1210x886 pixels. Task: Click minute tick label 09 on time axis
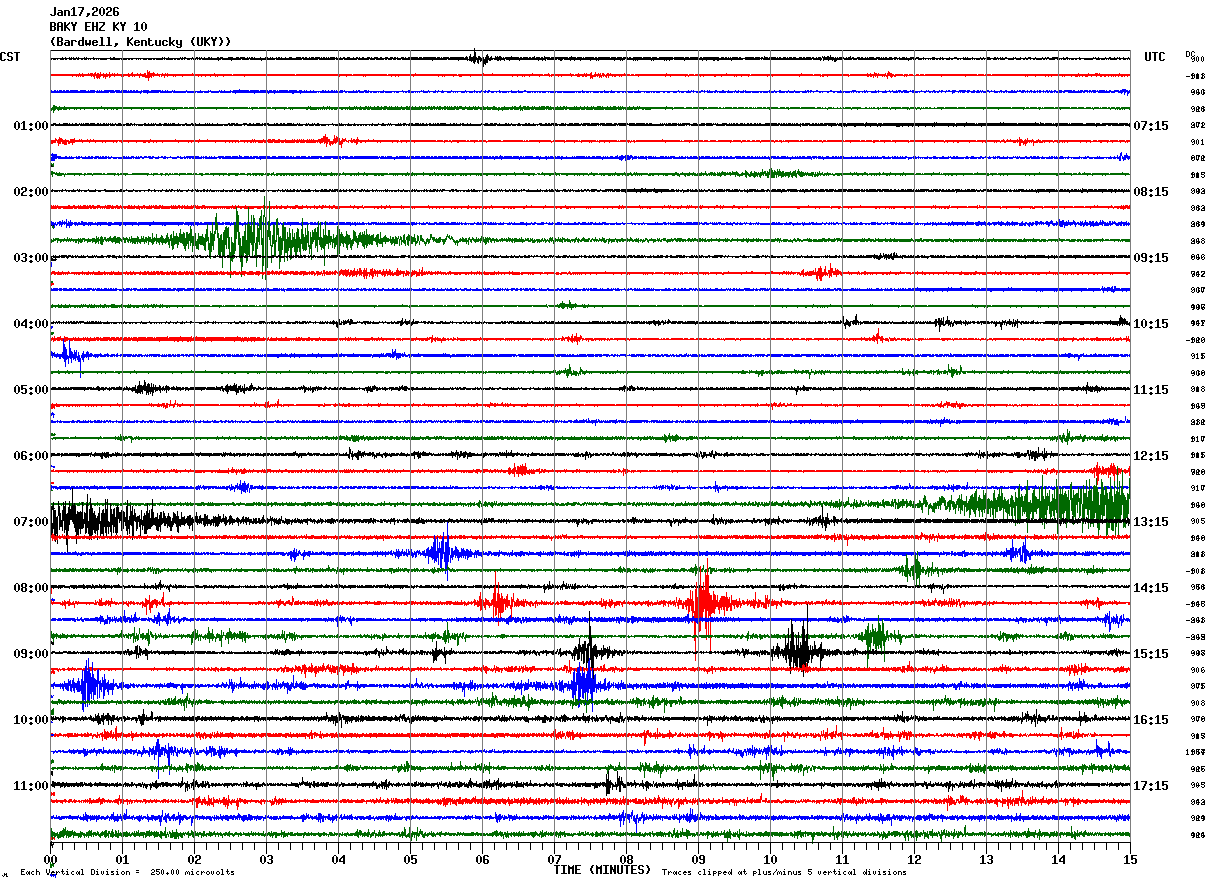(x=698, y=860)
